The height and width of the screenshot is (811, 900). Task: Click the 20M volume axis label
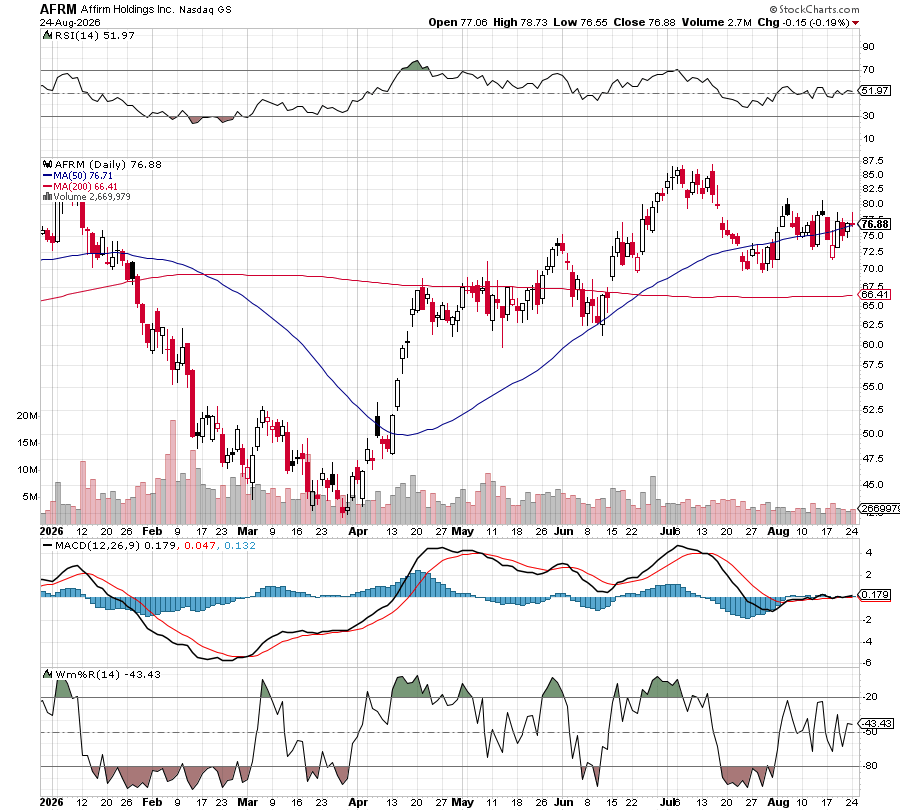pos(28,416)
